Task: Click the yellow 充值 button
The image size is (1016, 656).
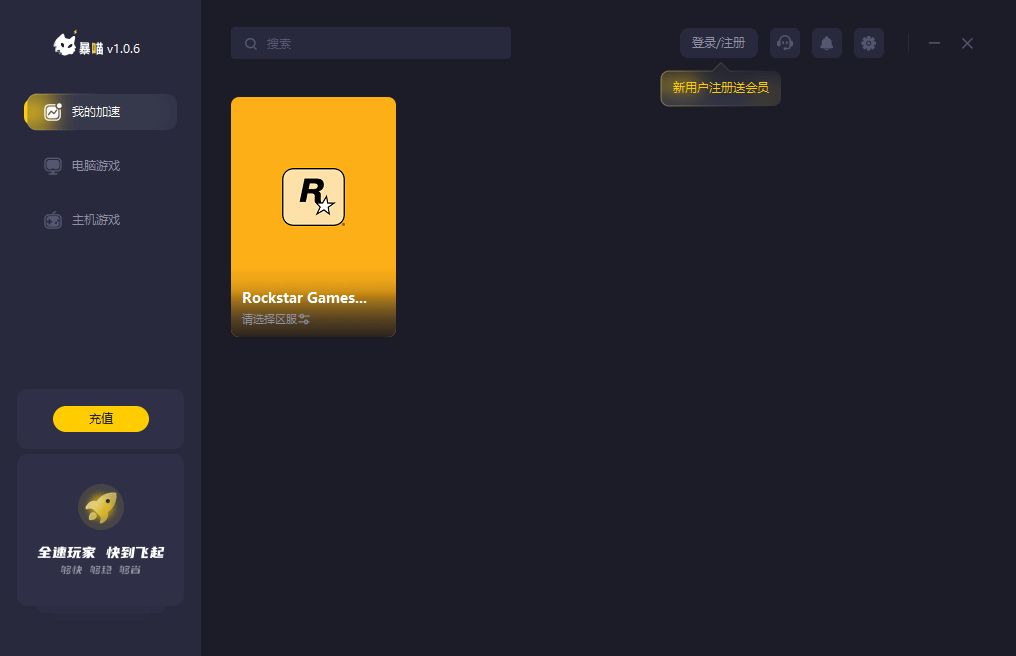Action: point(101,419)
